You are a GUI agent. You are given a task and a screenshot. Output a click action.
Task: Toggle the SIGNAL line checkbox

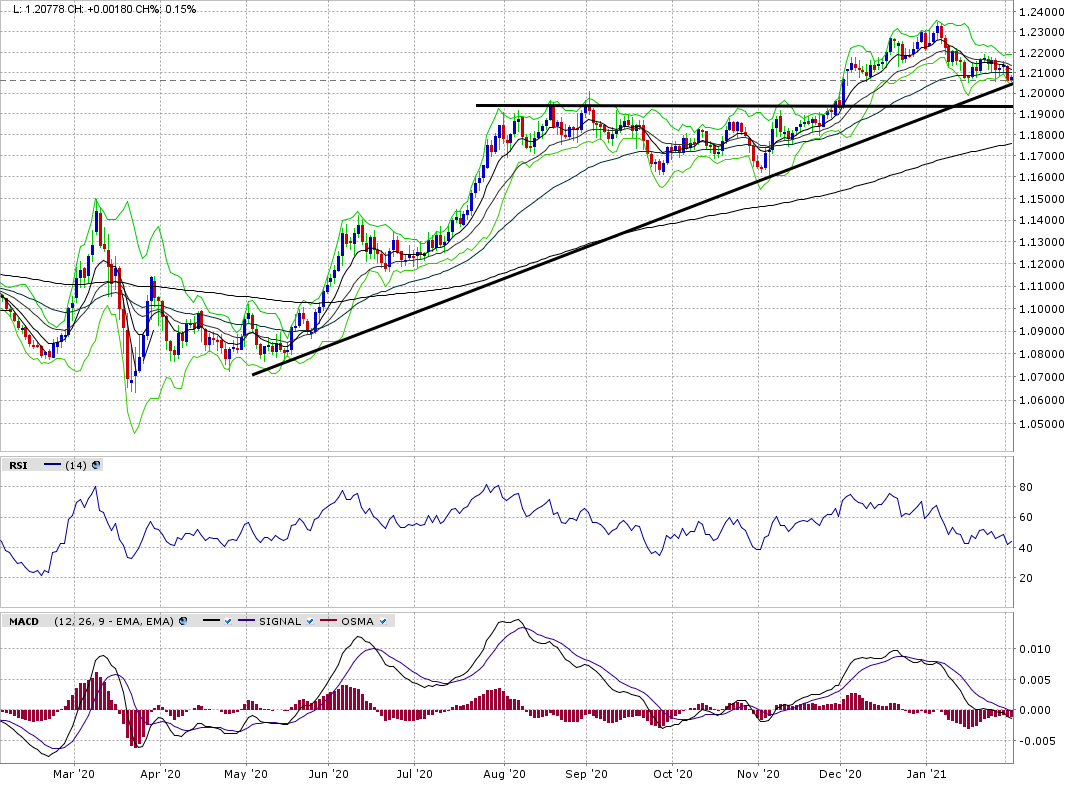coord(310,621)
